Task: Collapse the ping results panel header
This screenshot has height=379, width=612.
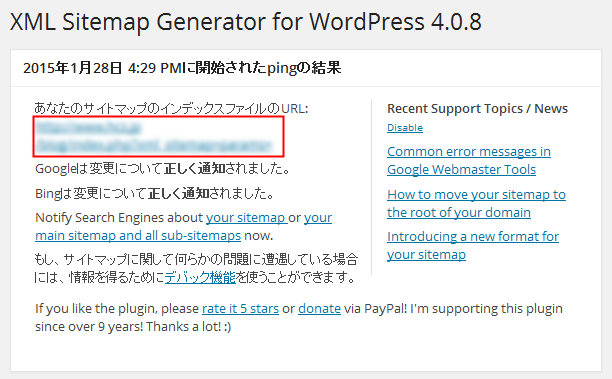Action: tap(306, 68)
